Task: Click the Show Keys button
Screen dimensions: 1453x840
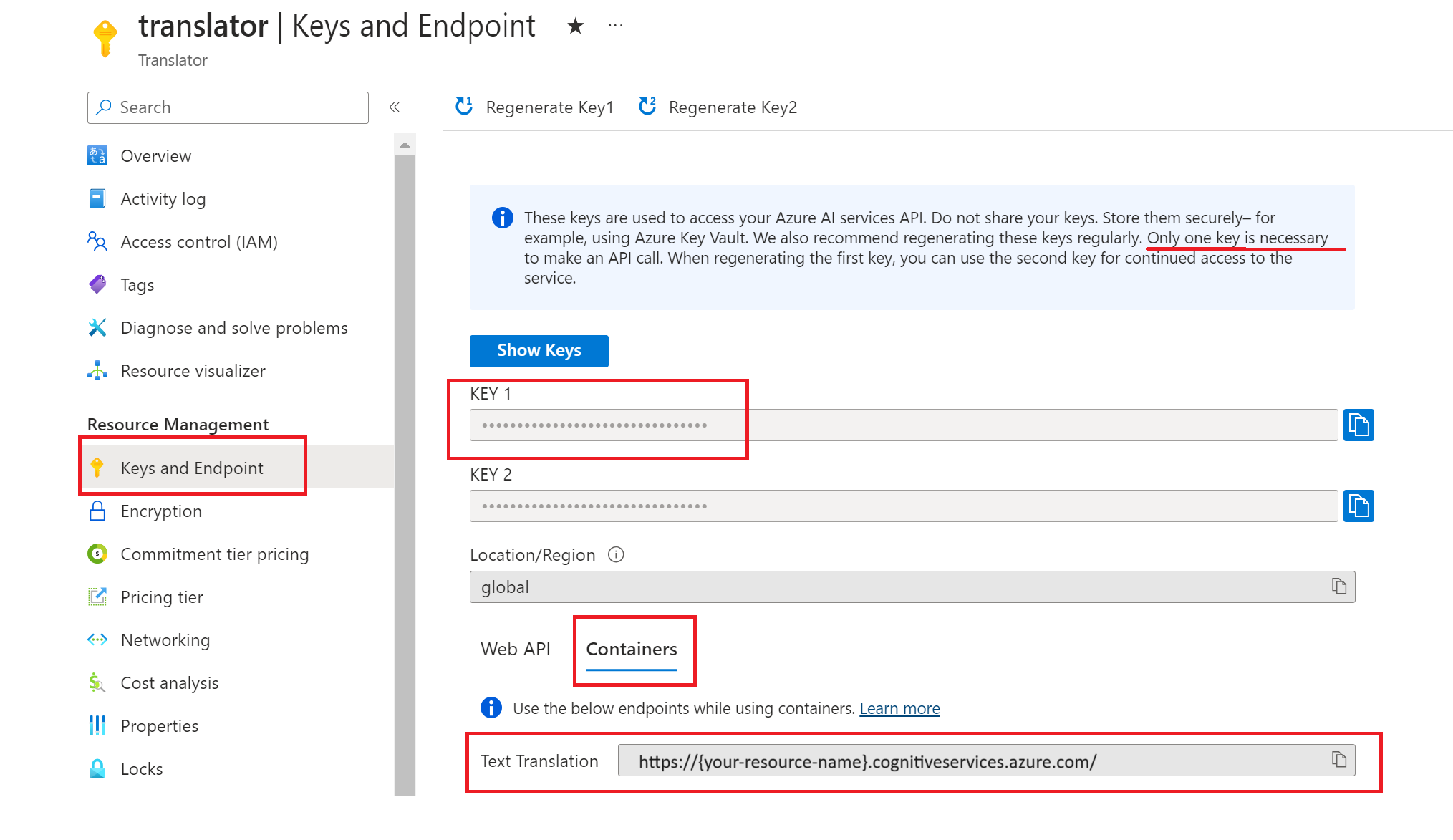Action: pos(539,350)
